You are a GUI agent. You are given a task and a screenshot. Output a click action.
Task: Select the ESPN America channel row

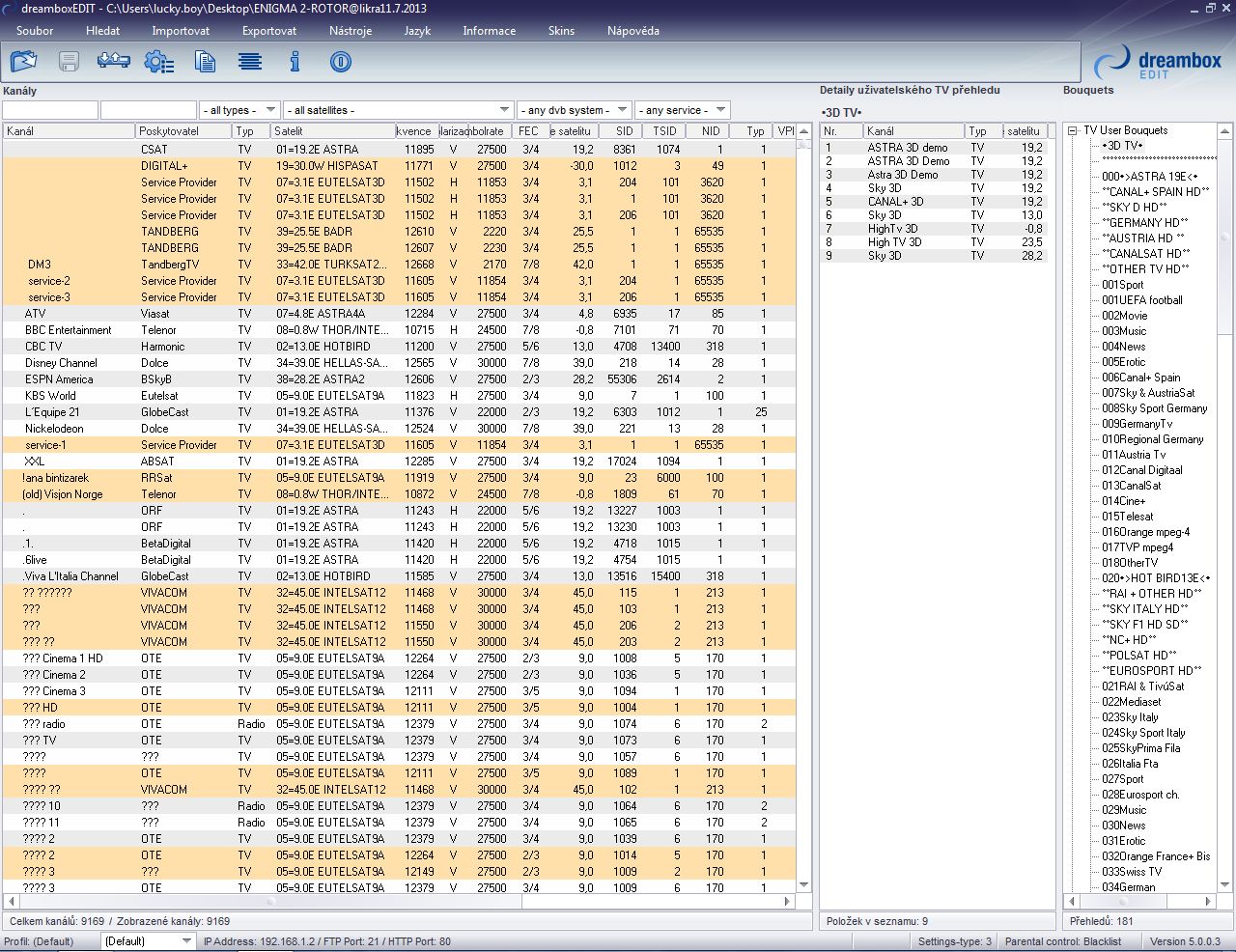399,379
